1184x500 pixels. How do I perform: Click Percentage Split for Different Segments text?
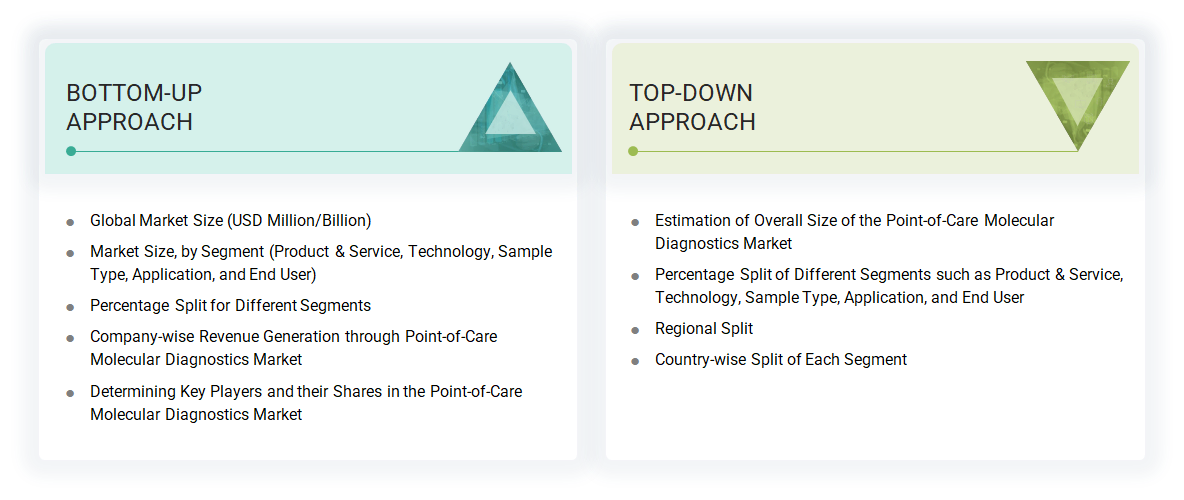click(x=230, y=305)
